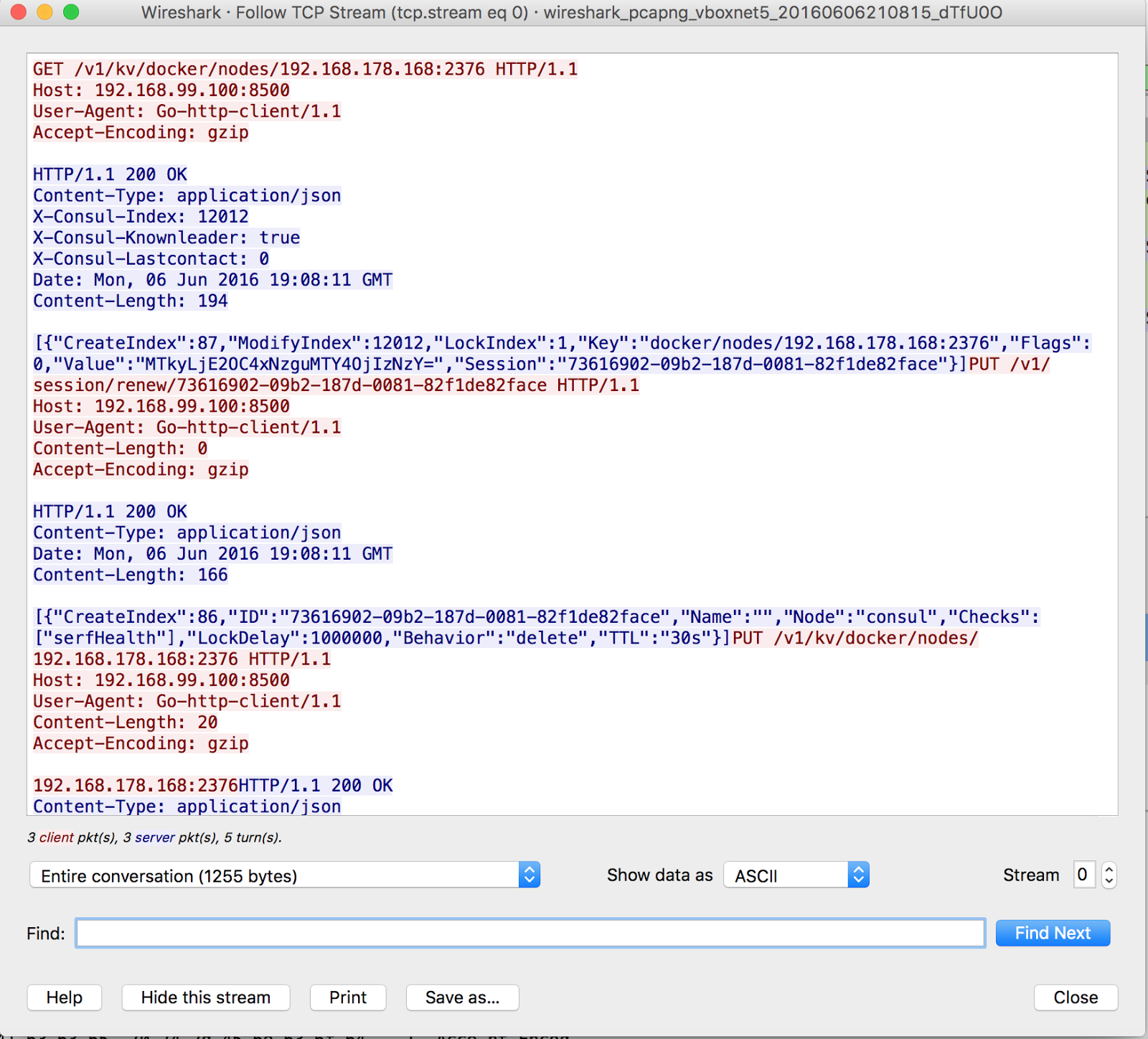Click the red traffic light button

(x=18, y=12)
